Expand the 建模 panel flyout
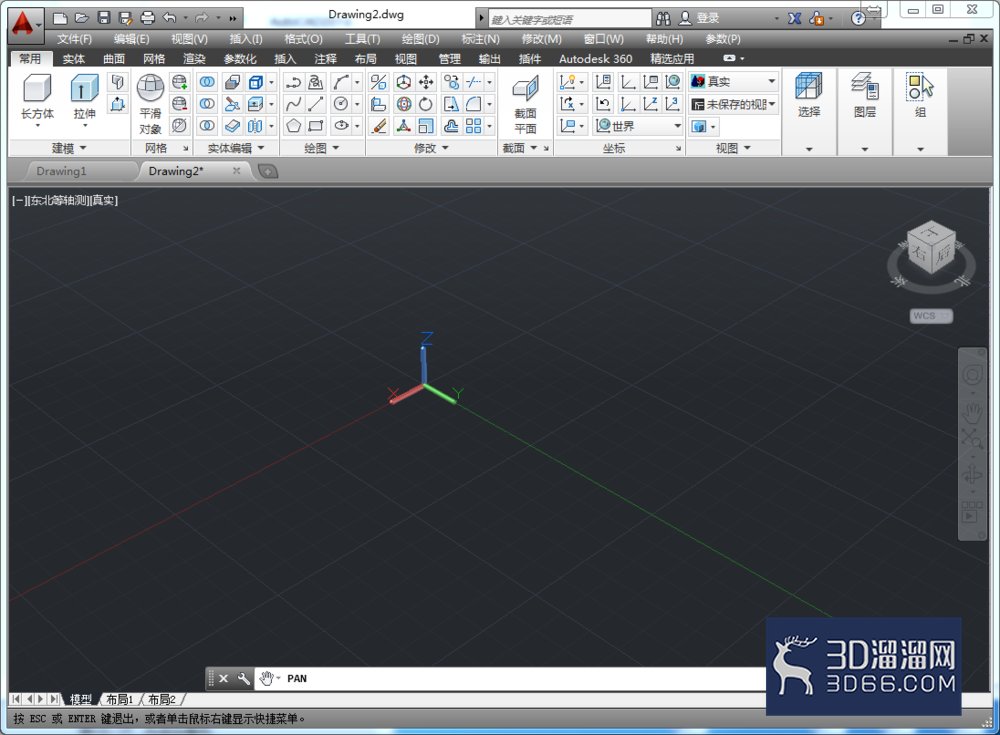1000x735 pixels. 68,148
